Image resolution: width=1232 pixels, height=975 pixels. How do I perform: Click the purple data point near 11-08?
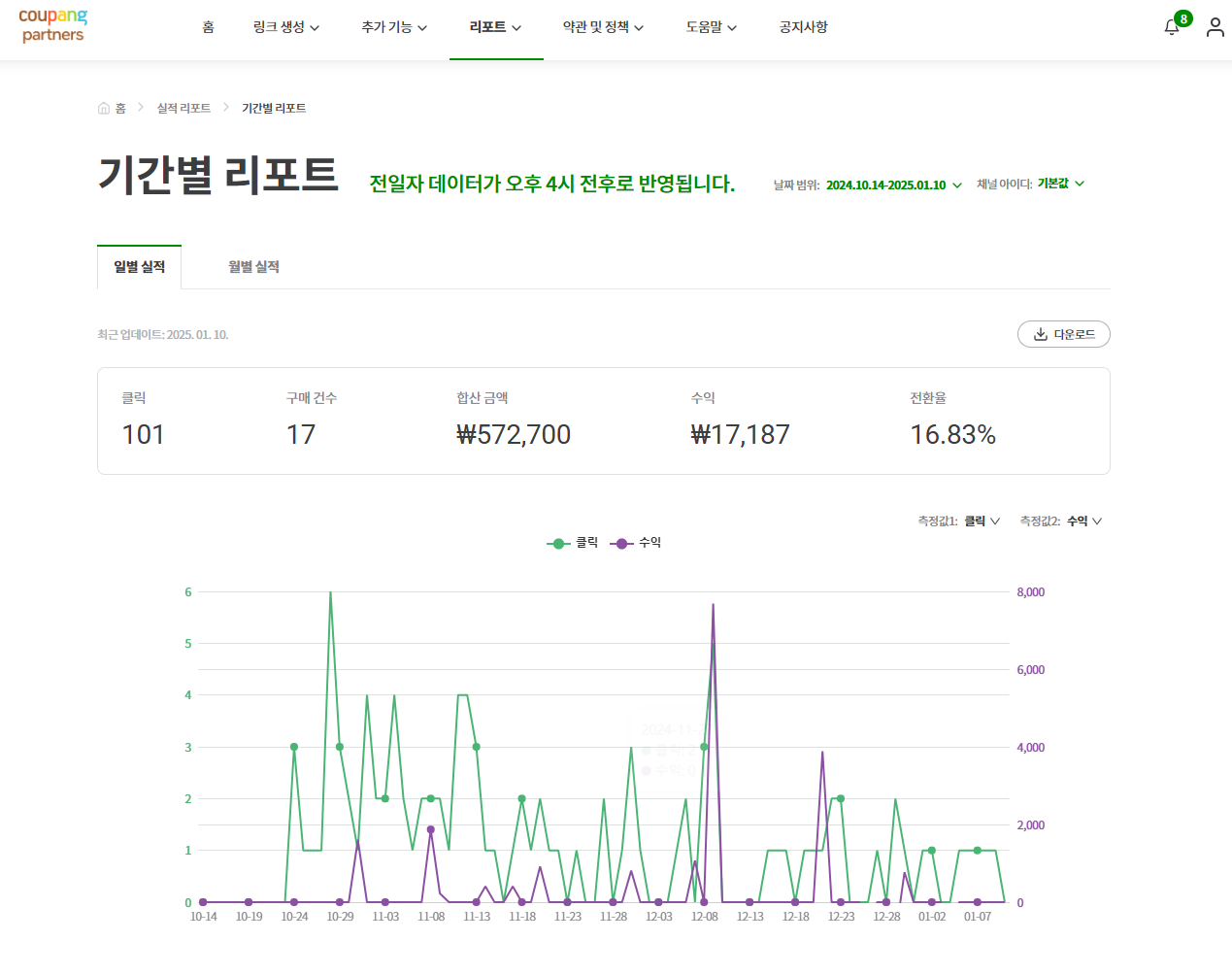(x=431, y=829)
